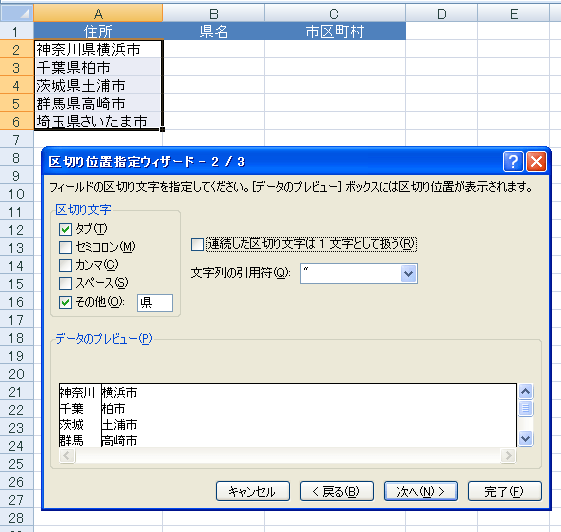The image size is (561, 532).
Task: Click the preview vertical scrollbar thumb
Action: (525, 408)
